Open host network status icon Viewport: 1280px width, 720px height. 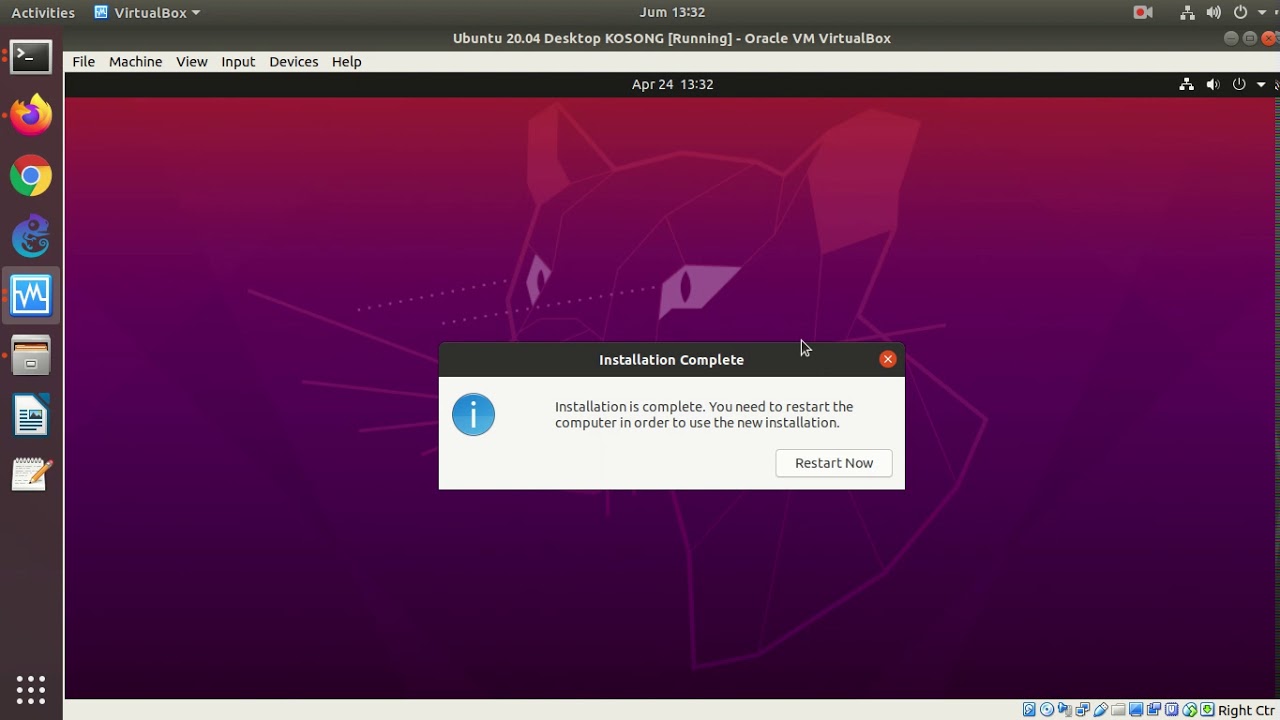[x=1187, y=12]
